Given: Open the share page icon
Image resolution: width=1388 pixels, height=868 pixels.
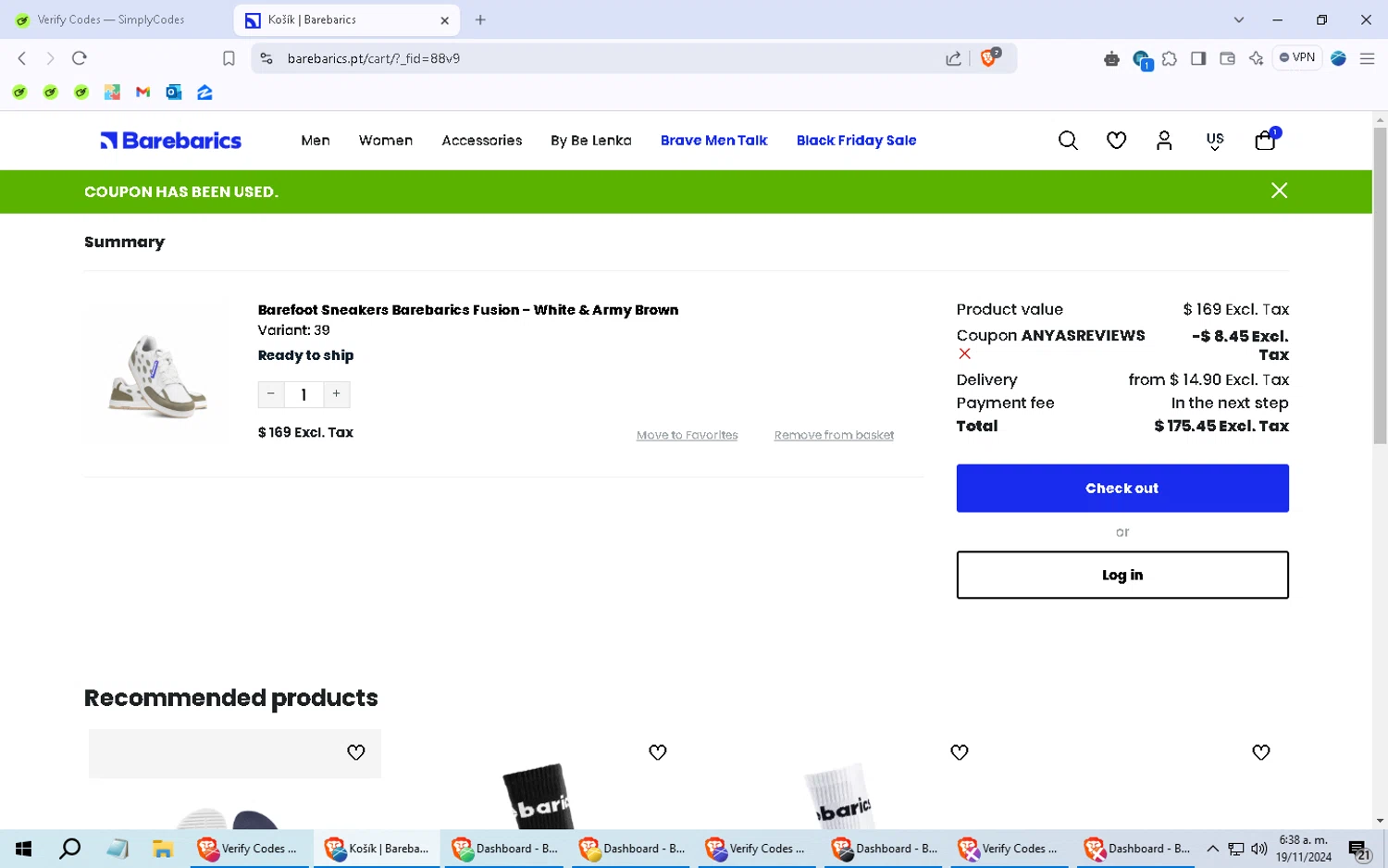Looking at the screenshot, I should click(x=953, y=58).
